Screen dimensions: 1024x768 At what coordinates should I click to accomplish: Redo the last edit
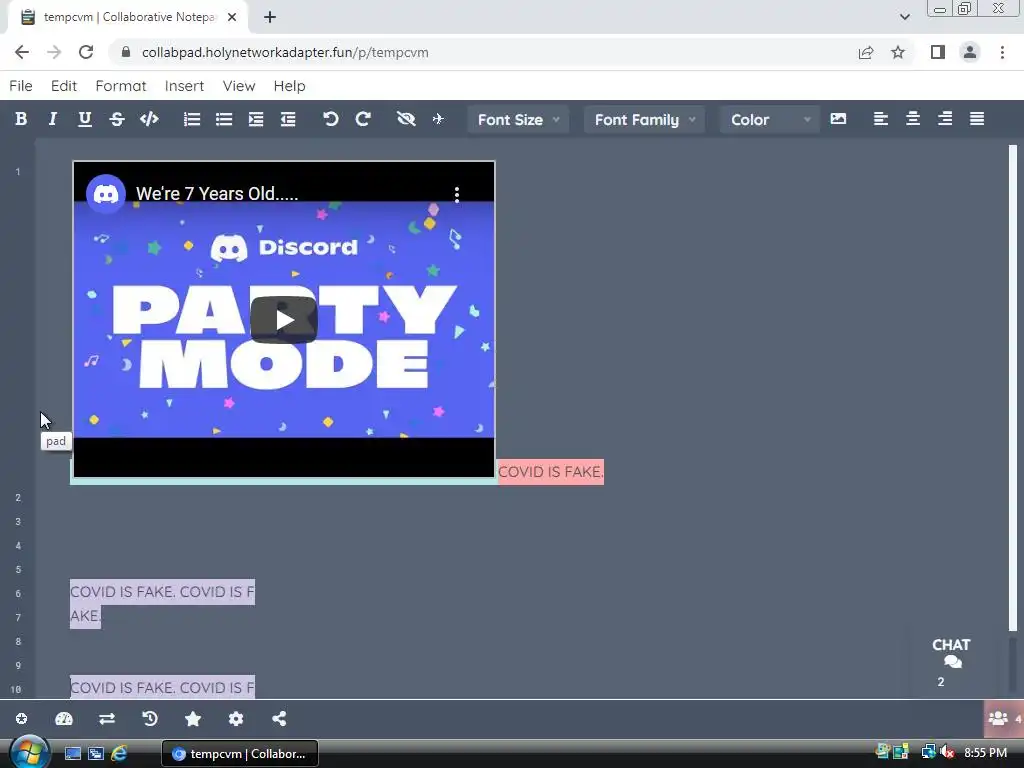click(363, 119)
